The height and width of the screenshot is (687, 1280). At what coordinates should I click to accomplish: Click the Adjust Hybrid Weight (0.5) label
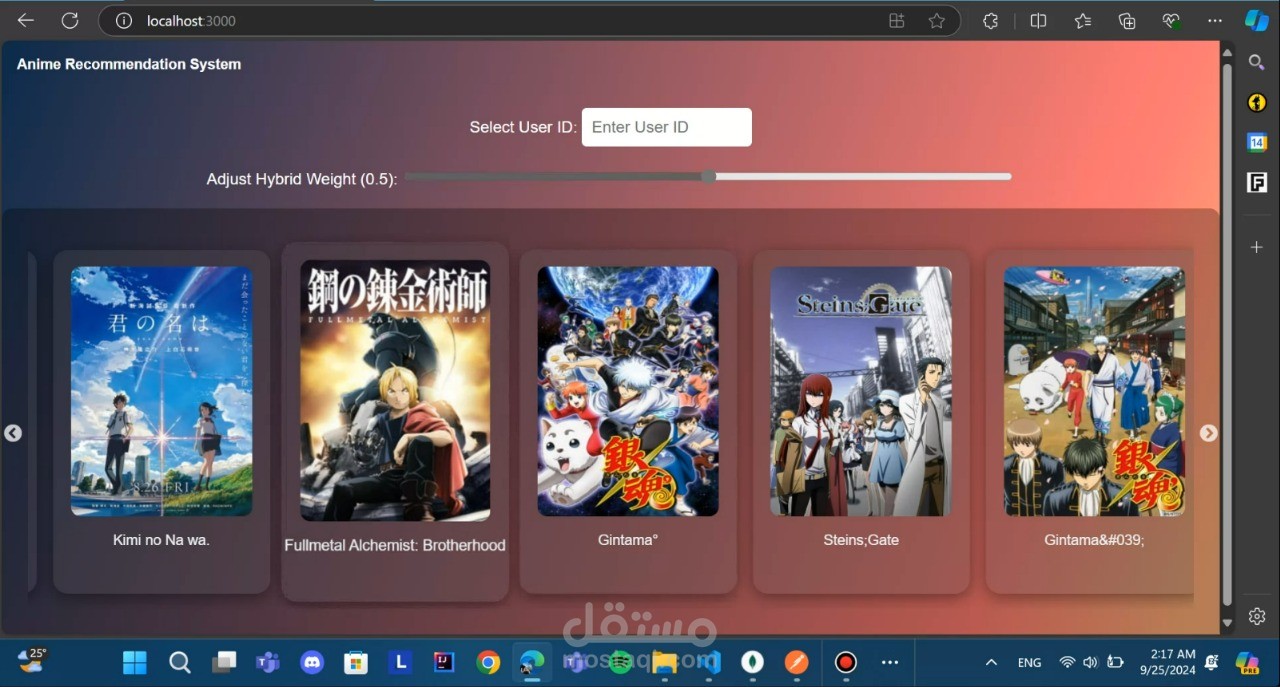302,179
